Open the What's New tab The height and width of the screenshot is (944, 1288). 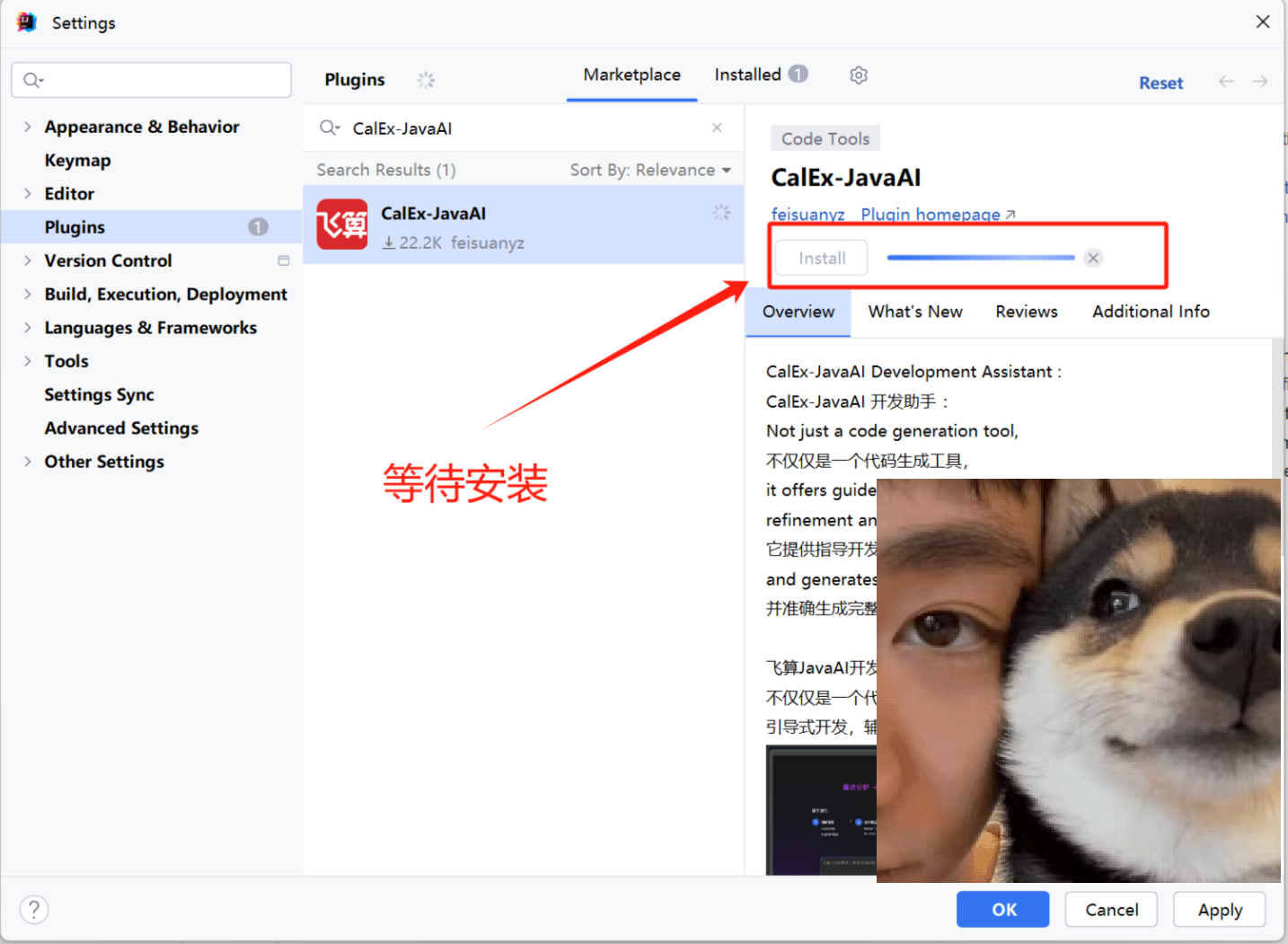point(915,312)
